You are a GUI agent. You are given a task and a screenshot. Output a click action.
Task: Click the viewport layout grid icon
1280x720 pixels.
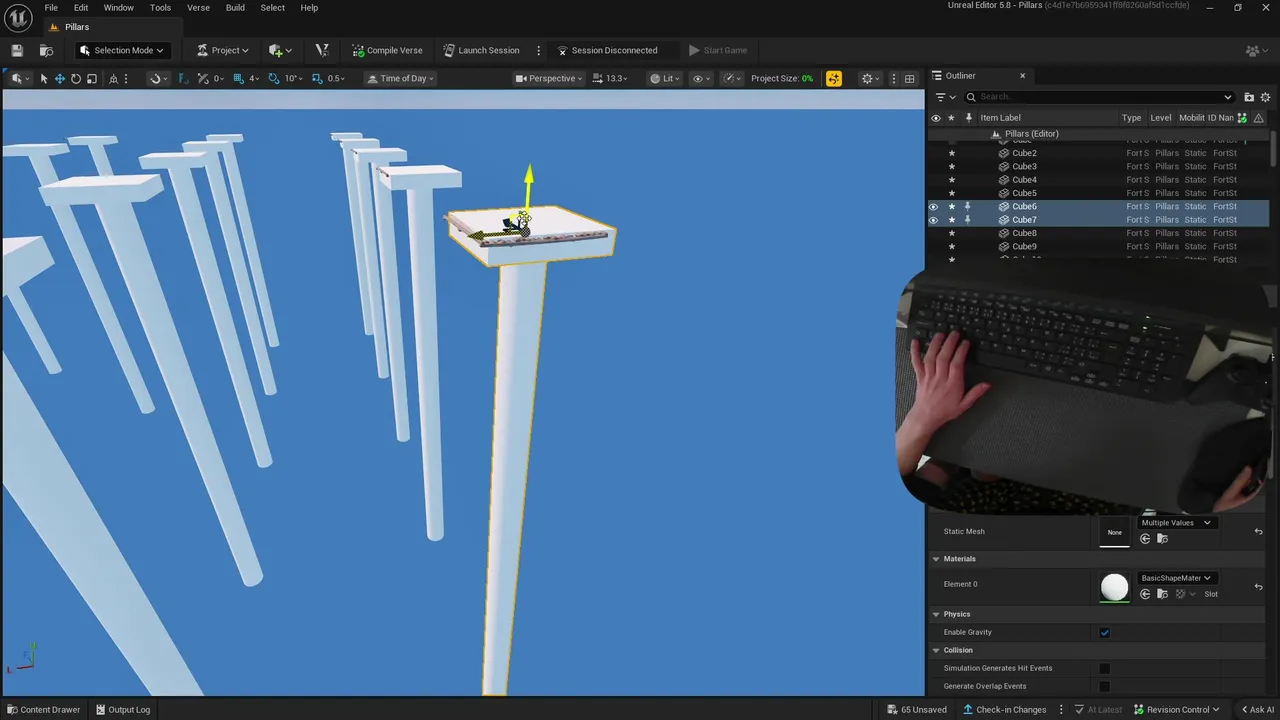coord(909,78)
